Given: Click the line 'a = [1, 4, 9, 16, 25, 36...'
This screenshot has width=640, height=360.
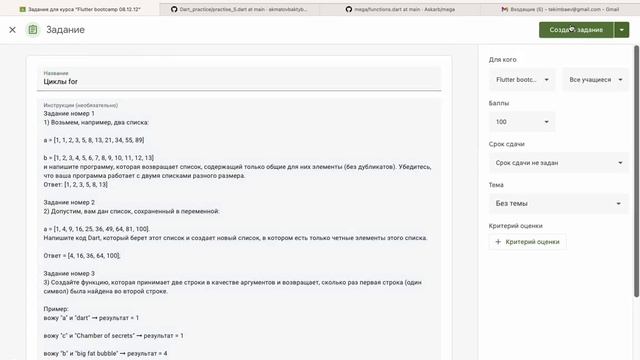Looking at the screenshot, I should click(96, 229).
